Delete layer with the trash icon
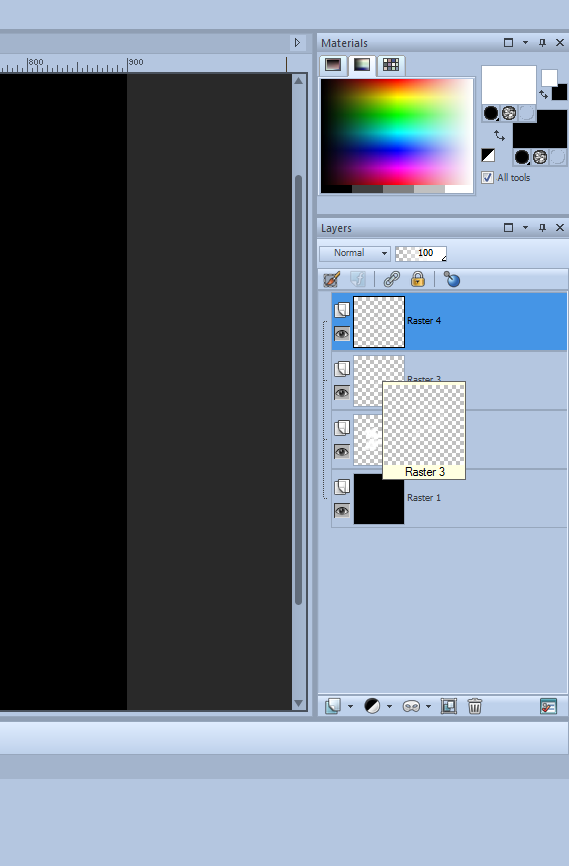Screen dimensions: 569x866 475,706
